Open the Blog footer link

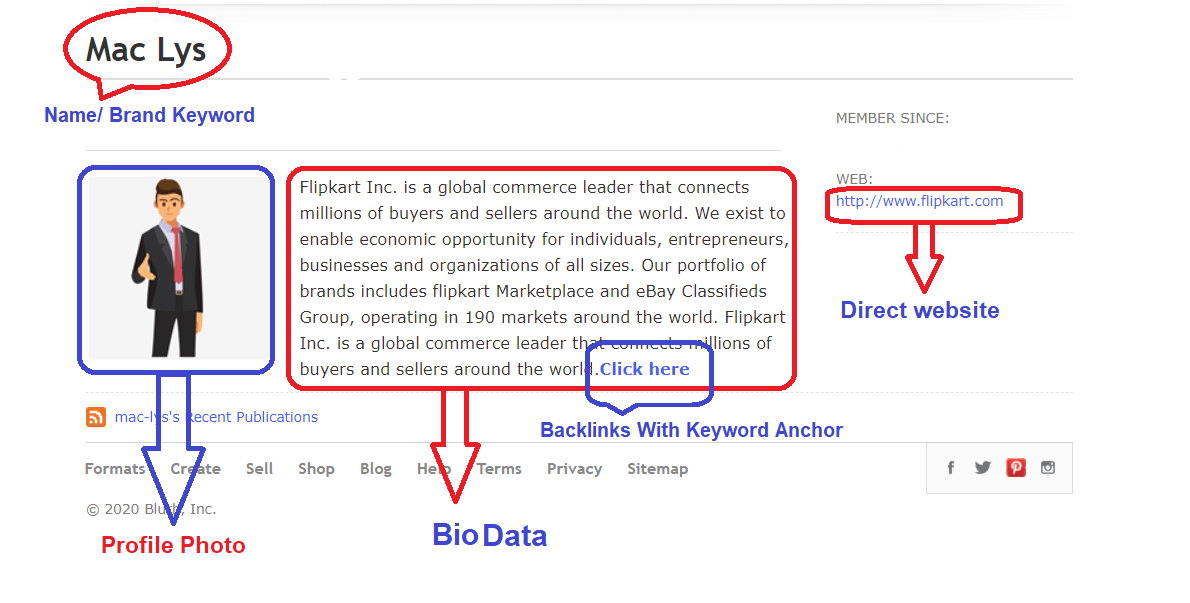pyautogui.click(x=376, y=468)
